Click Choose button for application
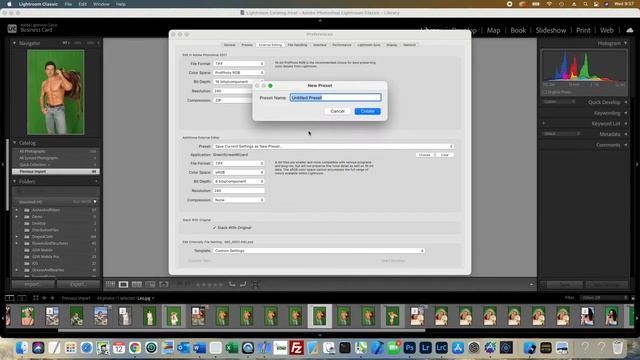 coord(424,155)
